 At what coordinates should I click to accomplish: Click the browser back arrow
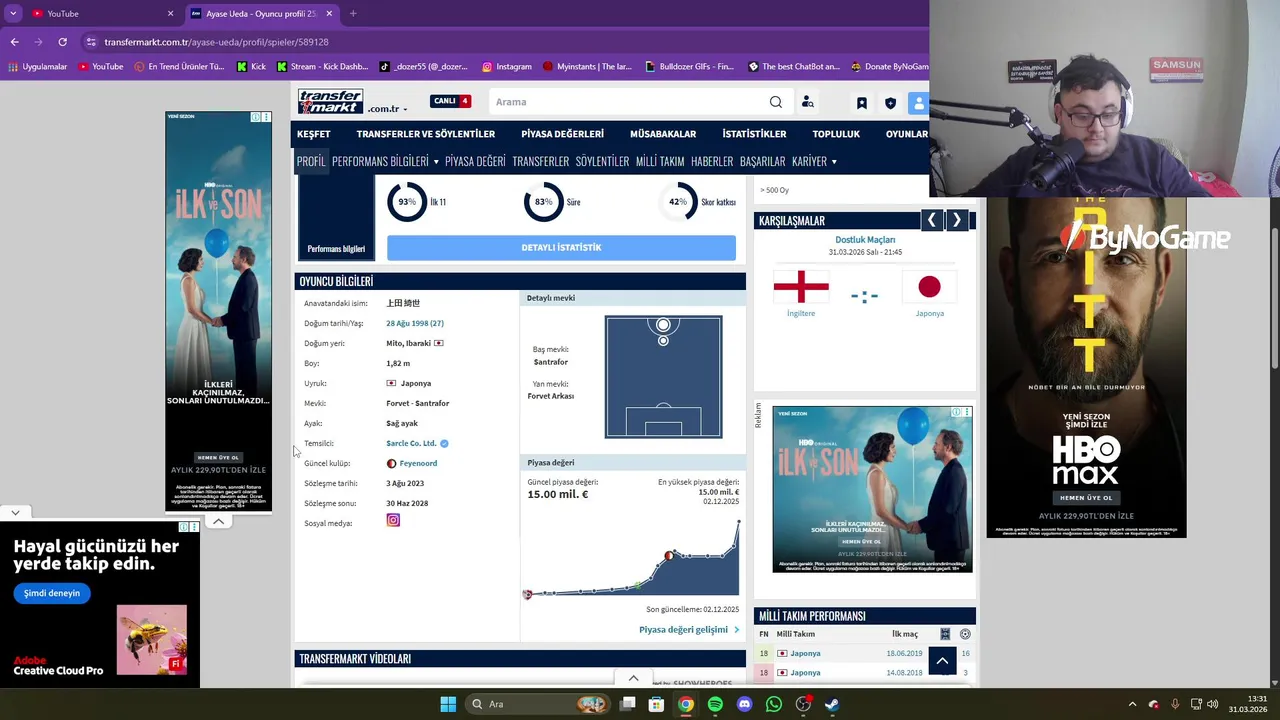point(14,42)
